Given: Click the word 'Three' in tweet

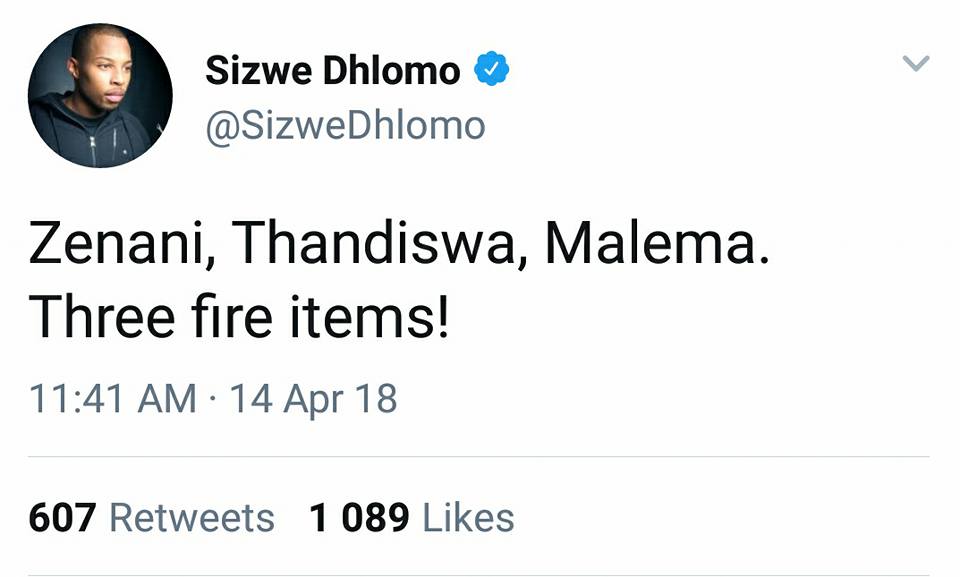Looking at the screenshot, I should coord(102,317).
